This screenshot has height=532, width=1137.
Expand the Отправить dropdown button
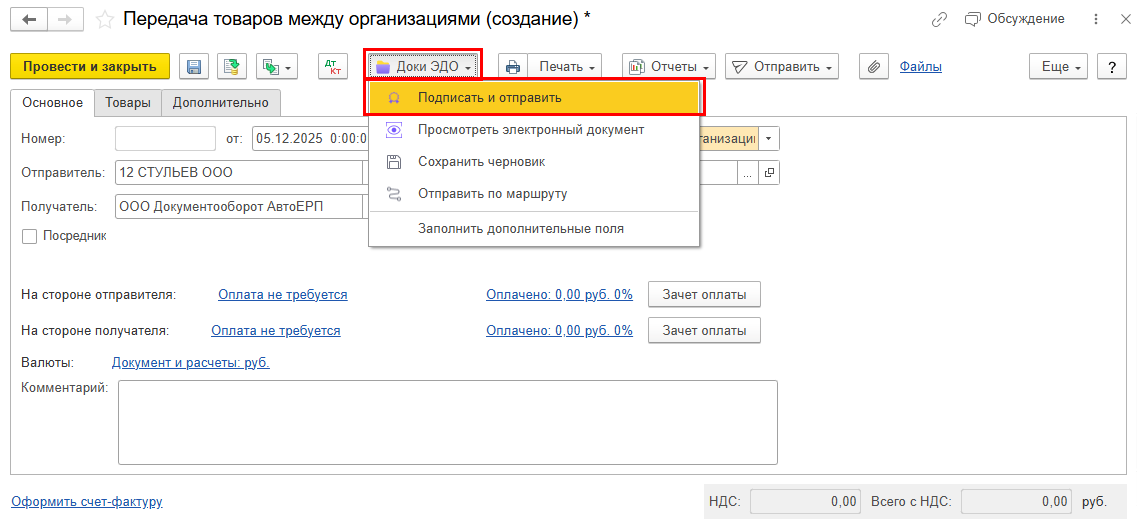[x=781, y=67]
